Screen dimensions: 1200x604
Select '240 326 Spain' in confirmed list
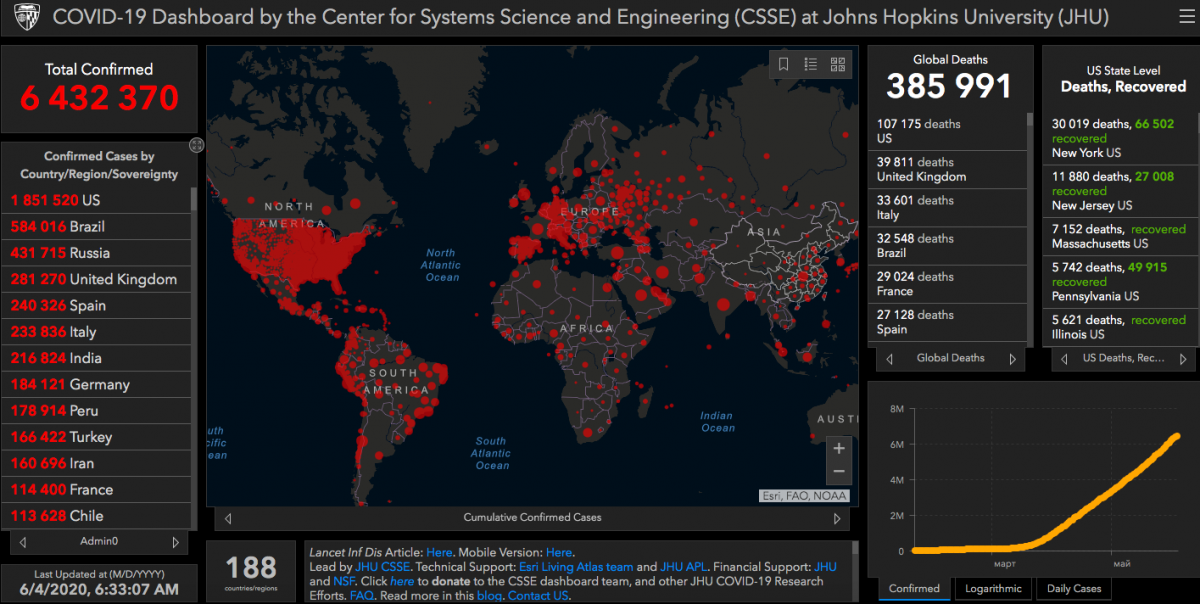click(x=96, y=305)
